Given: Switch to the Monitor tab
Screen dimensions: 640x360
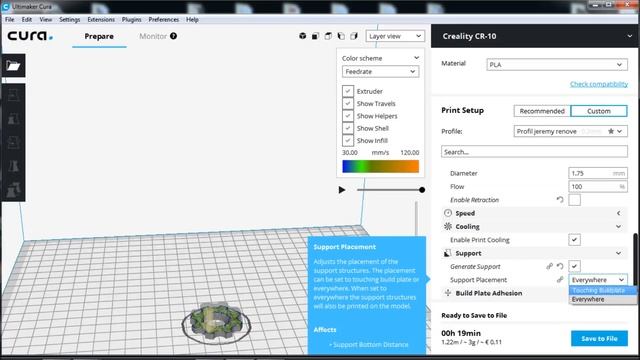Looking at the screenshot, I should click(153, 36).
